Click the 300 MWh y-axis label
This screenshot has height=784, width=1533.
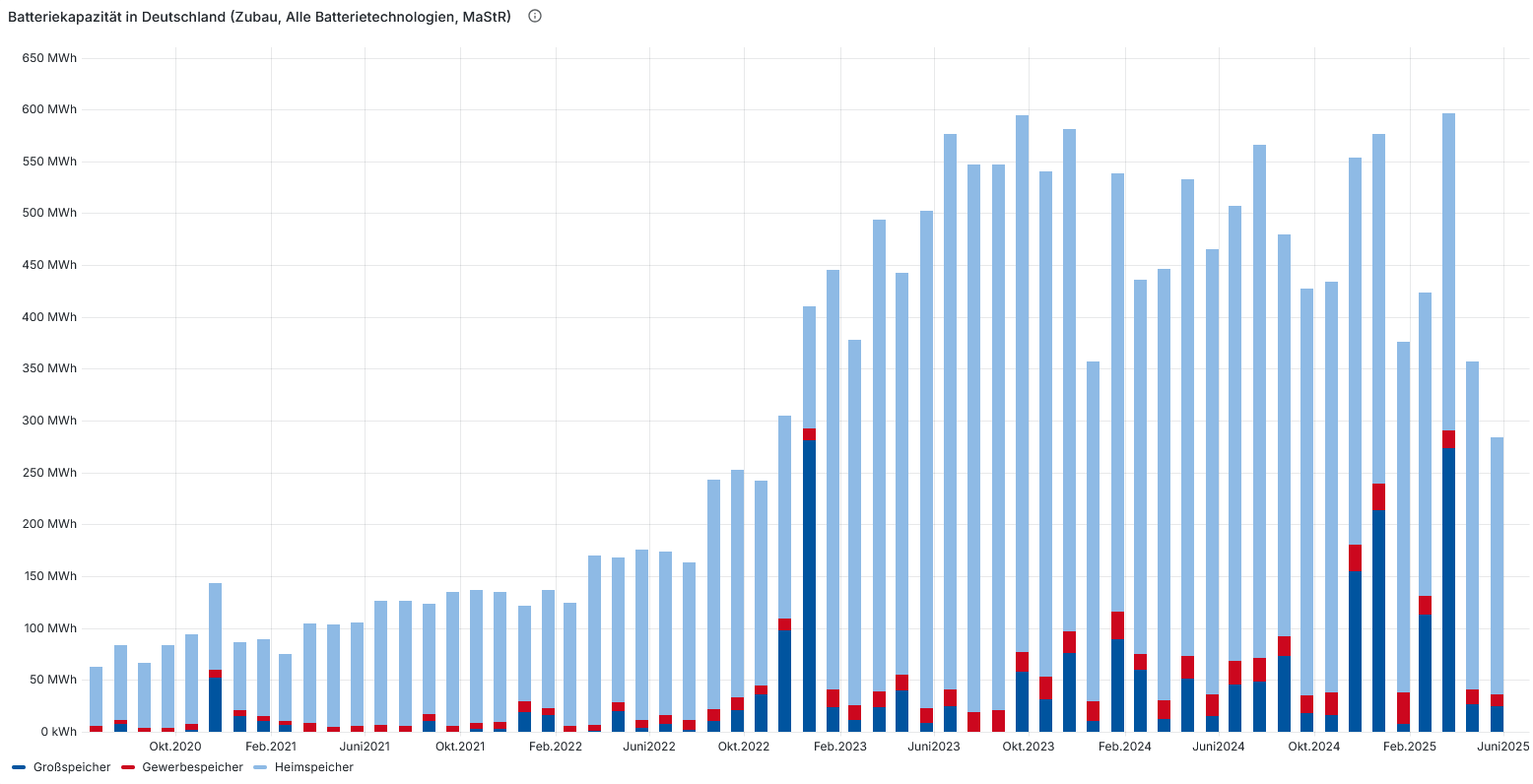[49, 421]
